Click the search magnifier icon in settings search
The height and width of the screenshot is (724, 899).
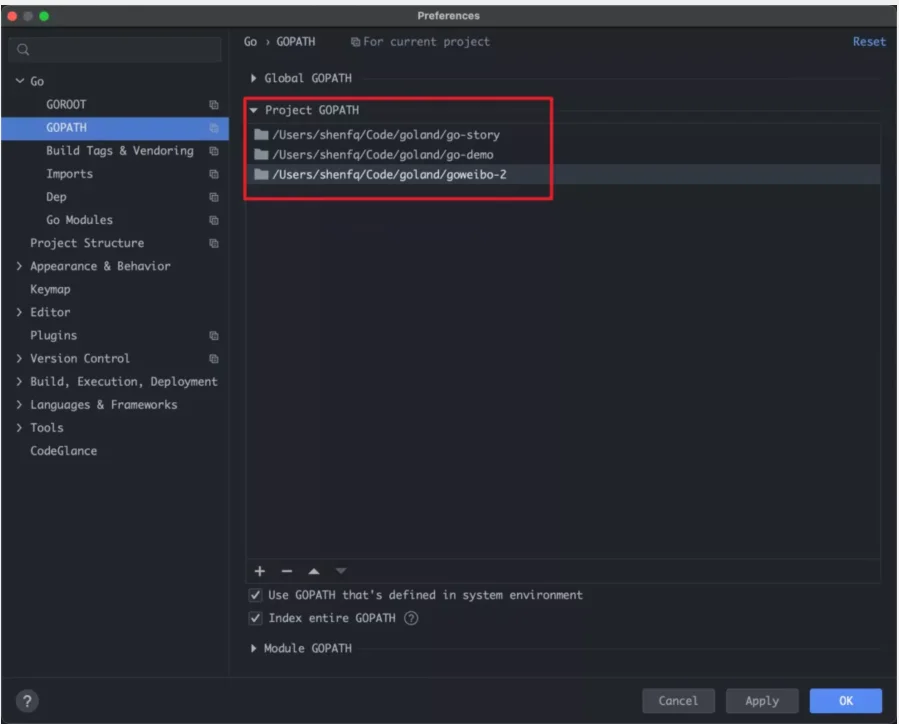point(23,49)
